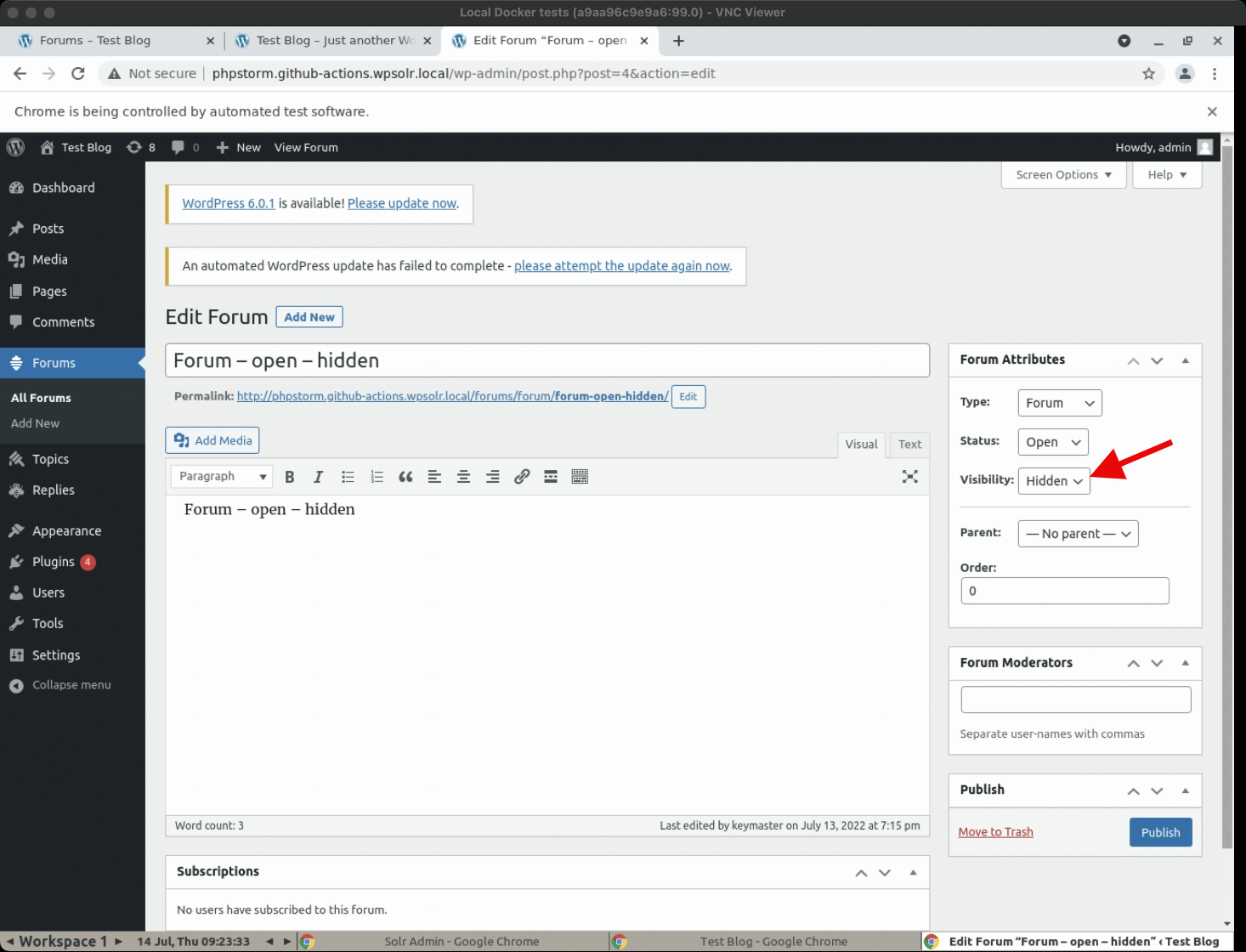Insert Read More tag
Screen dimensions: 1246x952
(x=551, y=477)
